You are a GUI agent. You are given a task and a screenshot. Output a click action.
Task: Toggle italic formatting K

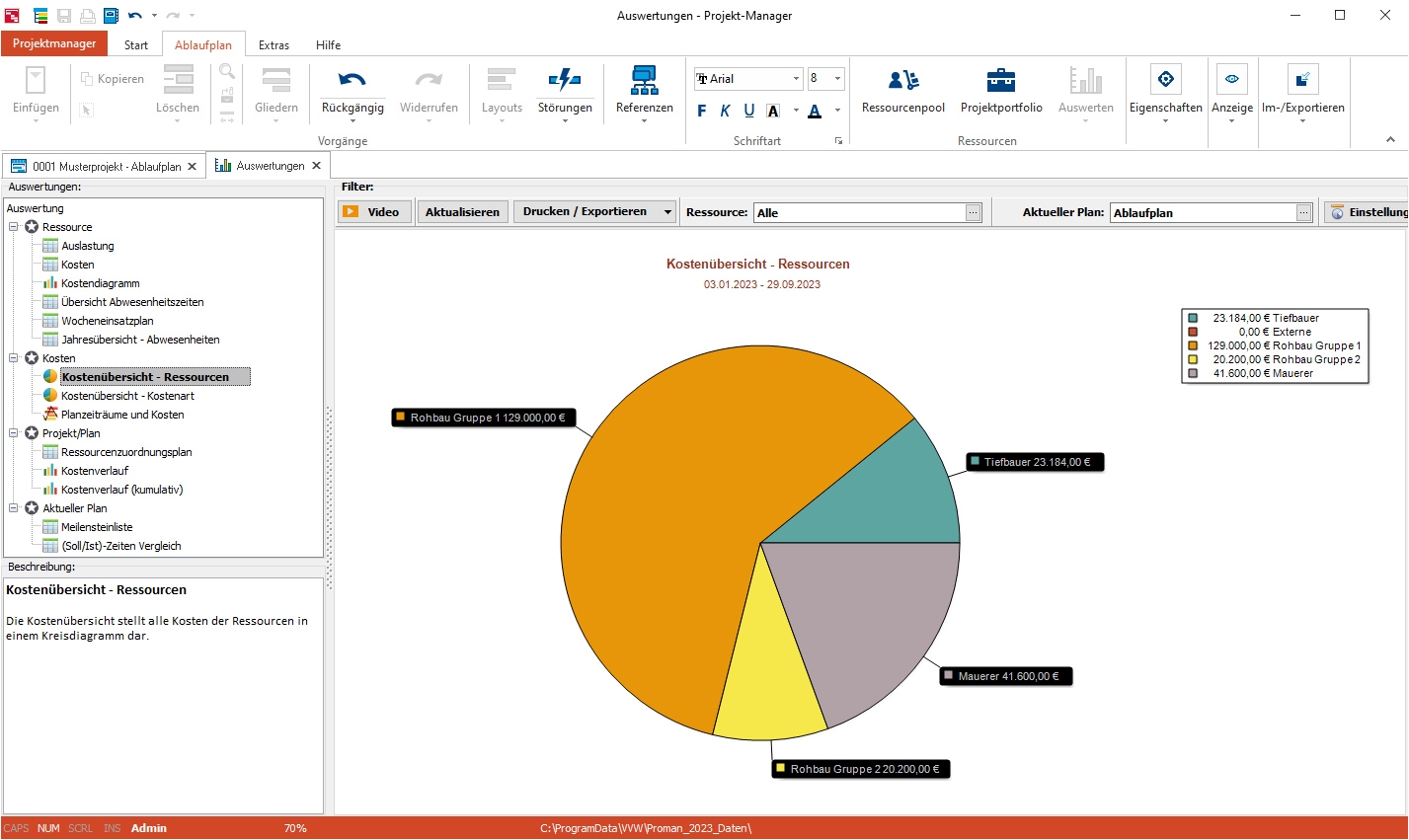725,111
